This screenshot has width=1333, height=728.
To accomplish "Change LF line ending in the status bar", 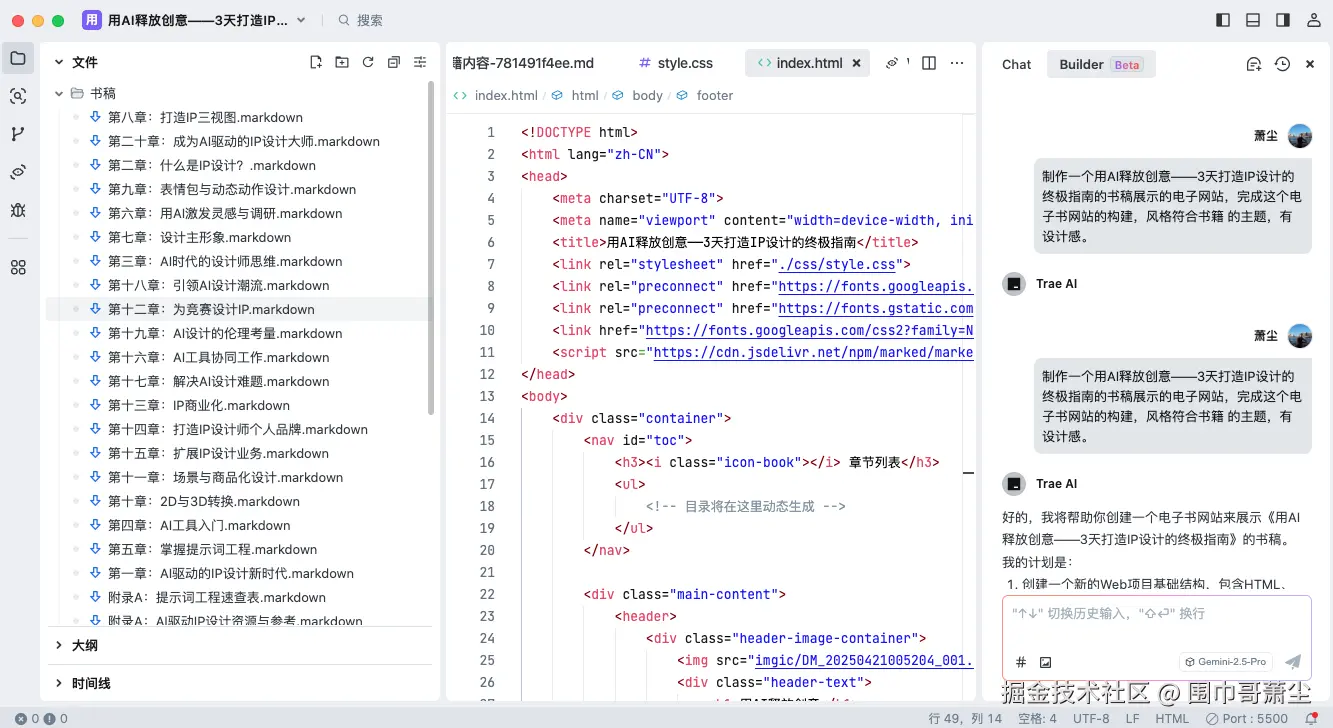I will pos(1132,718).
